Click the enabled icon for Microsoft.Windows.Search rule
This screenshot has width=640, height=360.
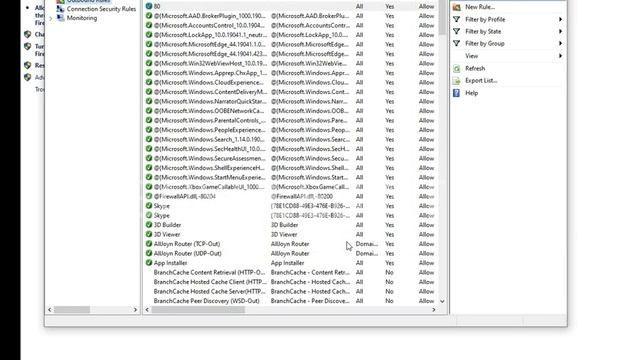pos(149,139)
